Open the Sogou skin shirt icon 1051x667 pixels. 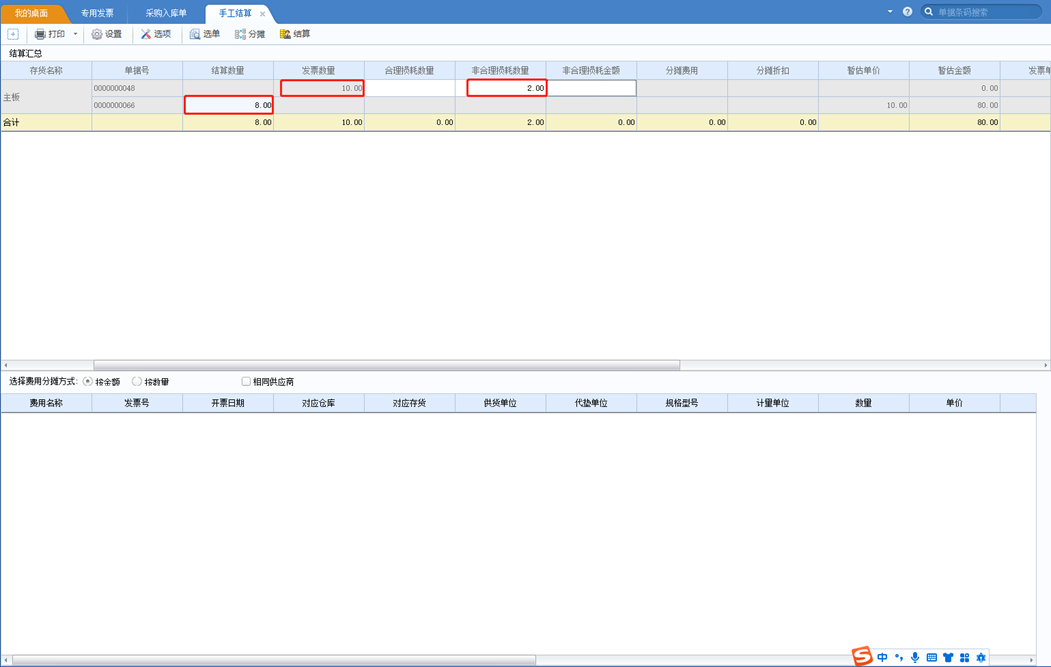948,658
